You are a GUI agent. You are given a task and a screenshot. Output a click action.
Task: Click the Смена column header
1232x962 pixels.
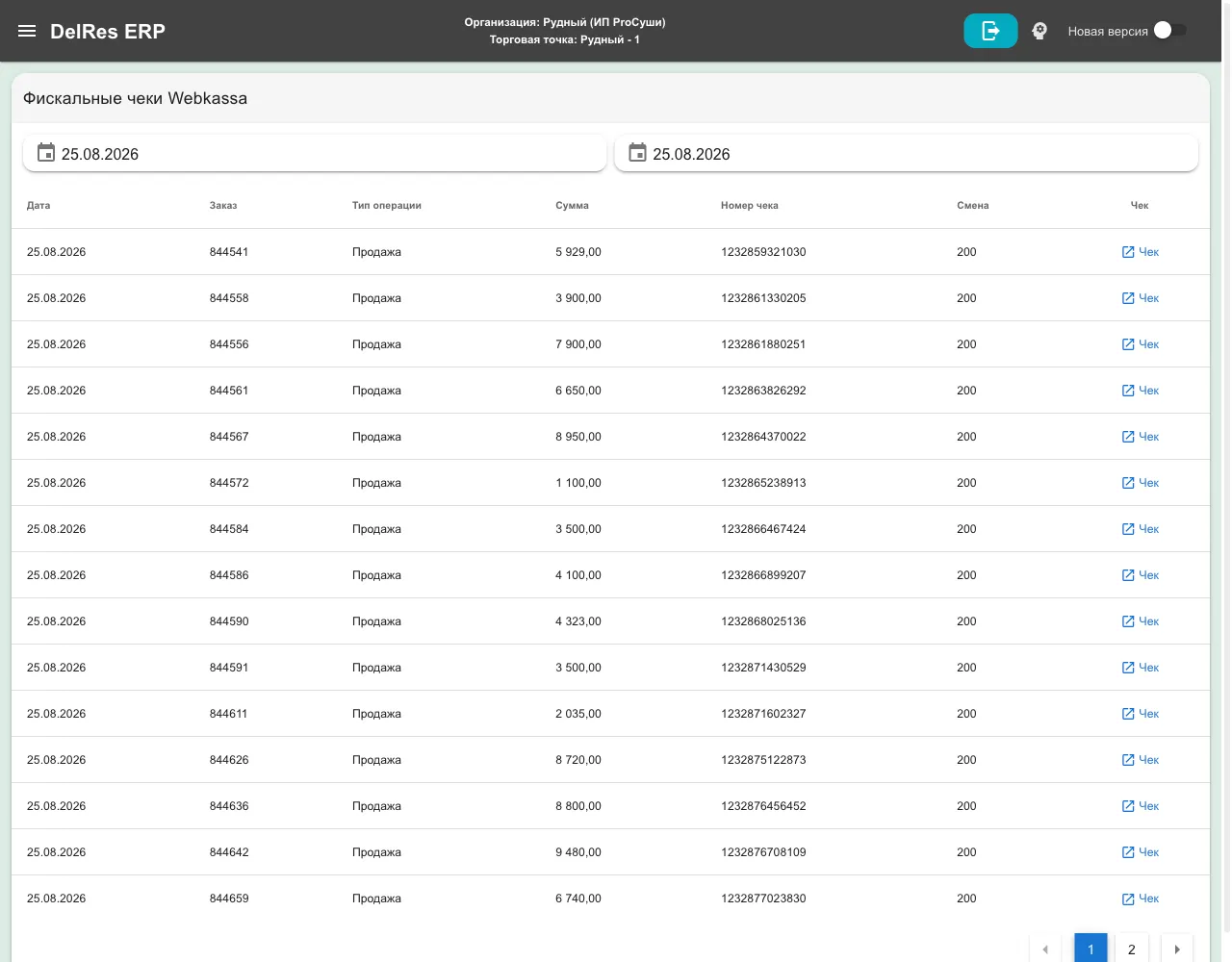pos(973,205)
